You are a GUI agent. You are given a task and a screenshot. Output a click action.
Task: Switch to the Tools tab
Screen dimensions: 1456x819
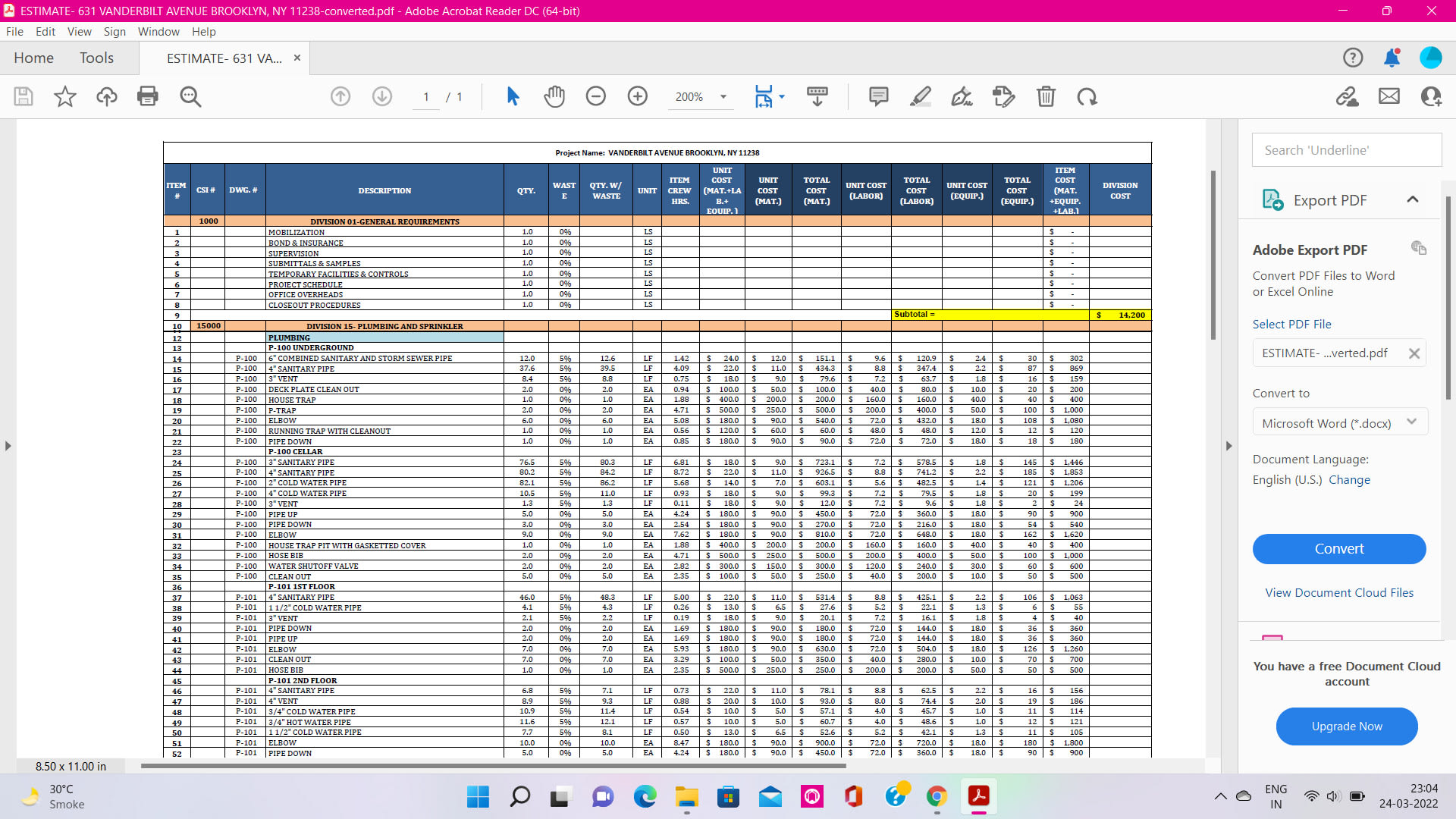pos(96,58)
